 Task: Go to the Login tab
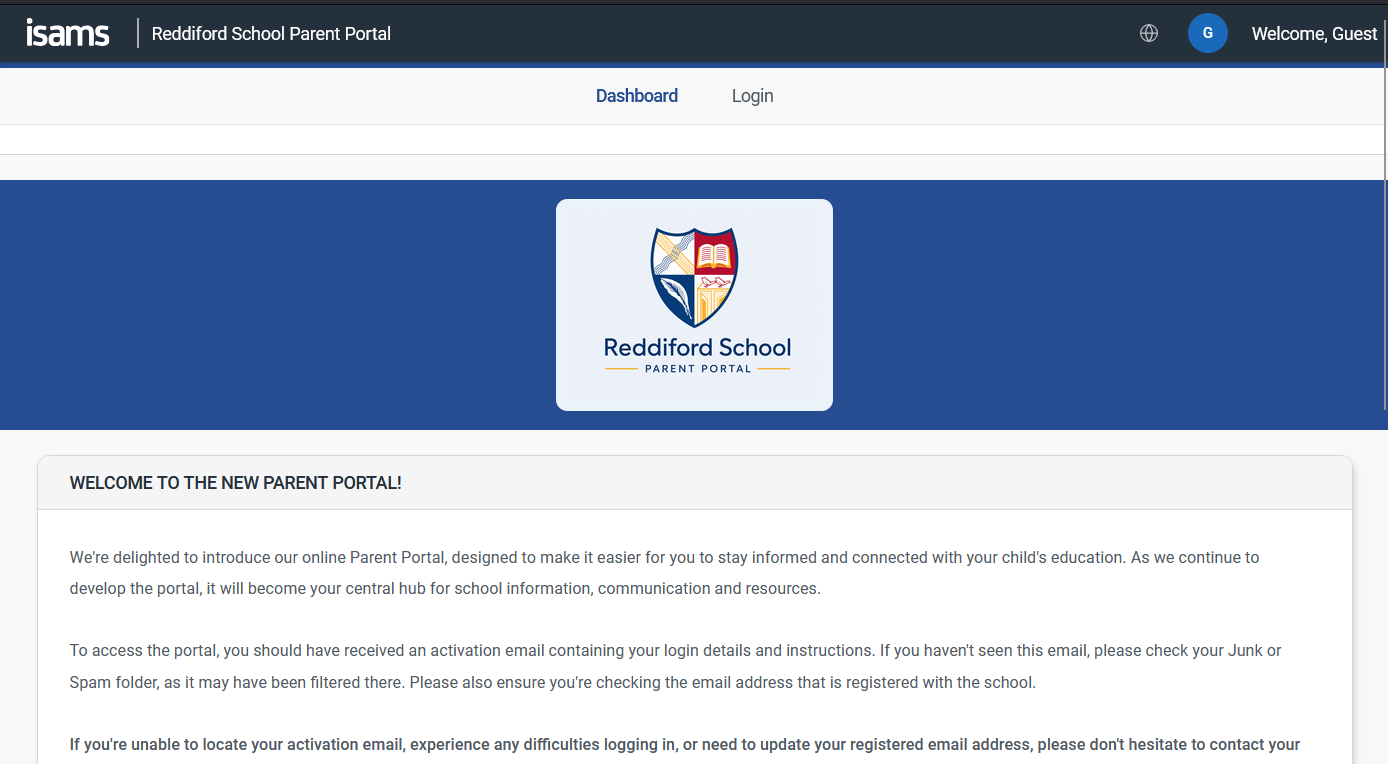(752, 96)
